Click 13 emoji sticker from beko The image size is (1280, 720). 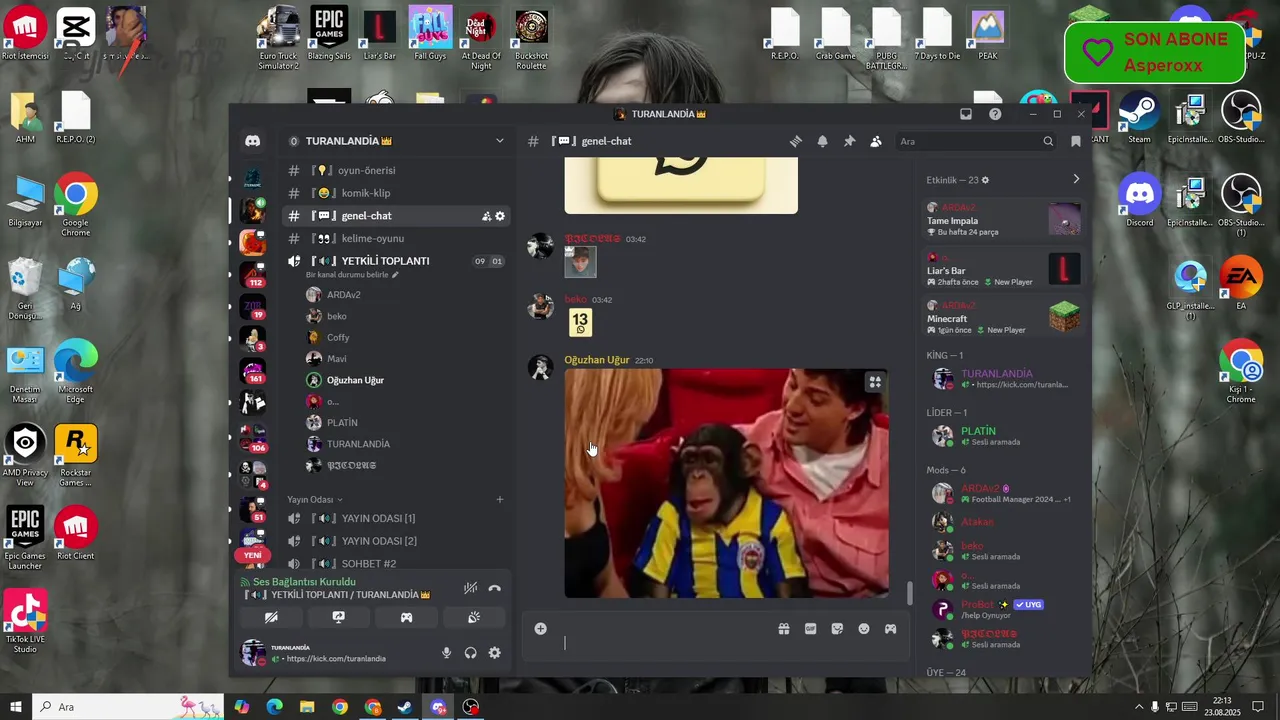coord(580,322)
